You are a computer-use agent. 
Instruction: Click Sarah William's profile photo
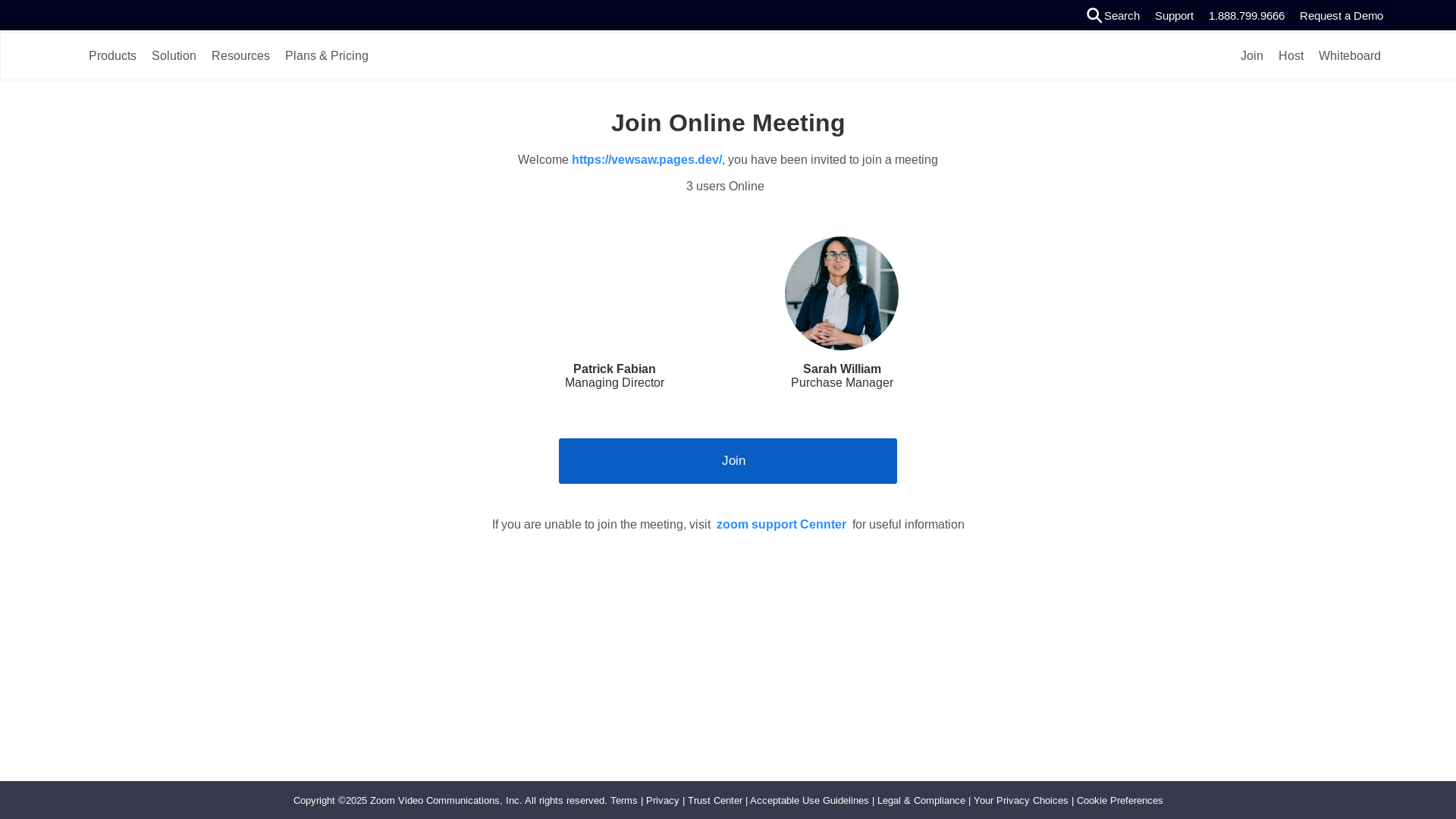(x=842, y=293)
